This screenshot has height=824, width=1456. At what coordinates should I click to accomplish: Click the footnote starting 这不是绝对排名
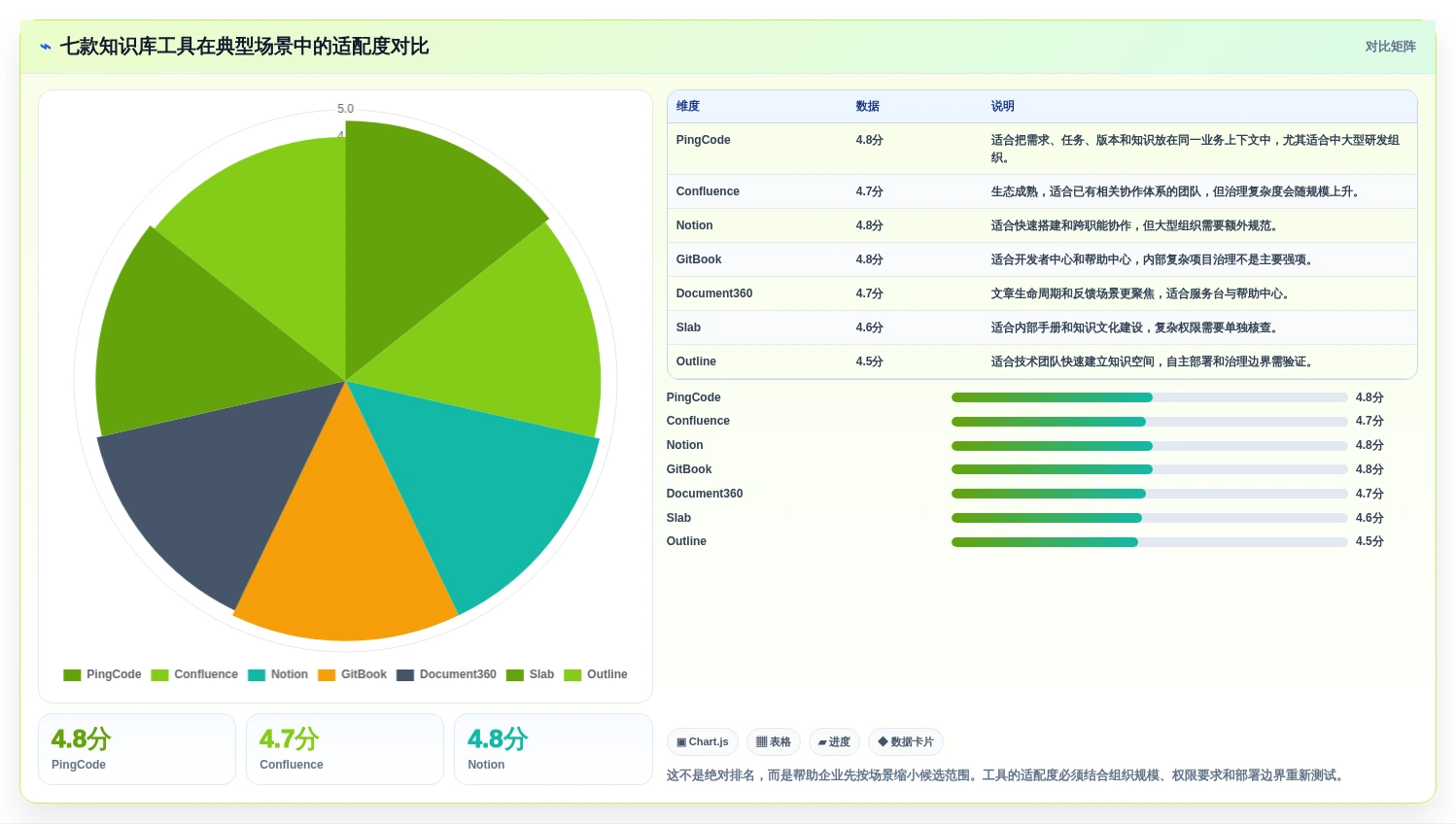pos(1006,775)
